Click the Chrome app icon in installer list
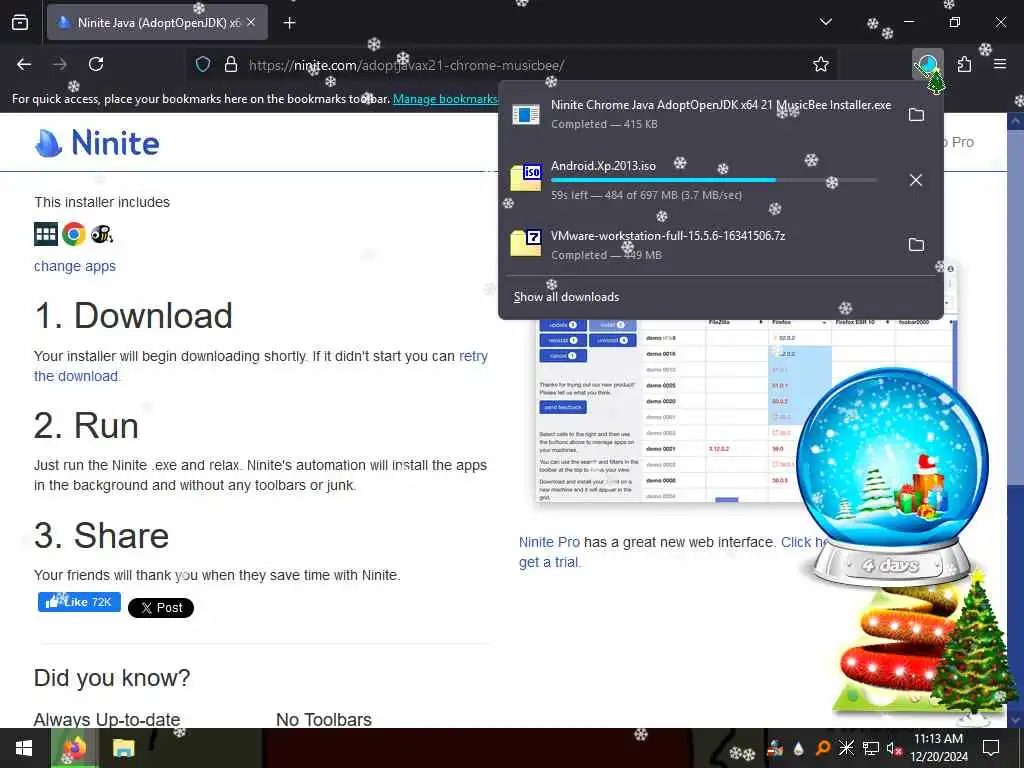 point(74,234)
